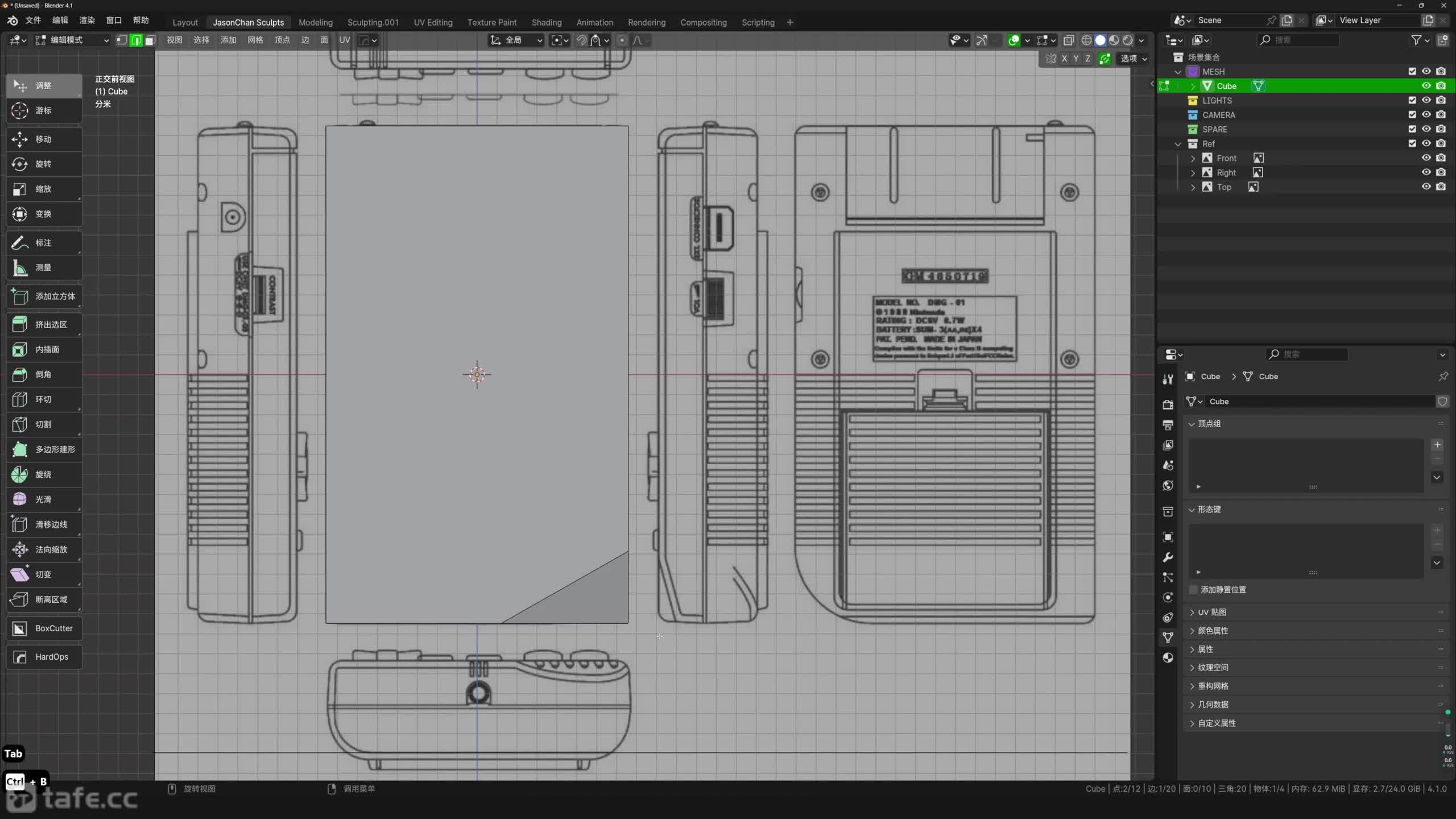
Task: Uncheck the LIGHTS collection checkbox
Action: point(1412,100)
